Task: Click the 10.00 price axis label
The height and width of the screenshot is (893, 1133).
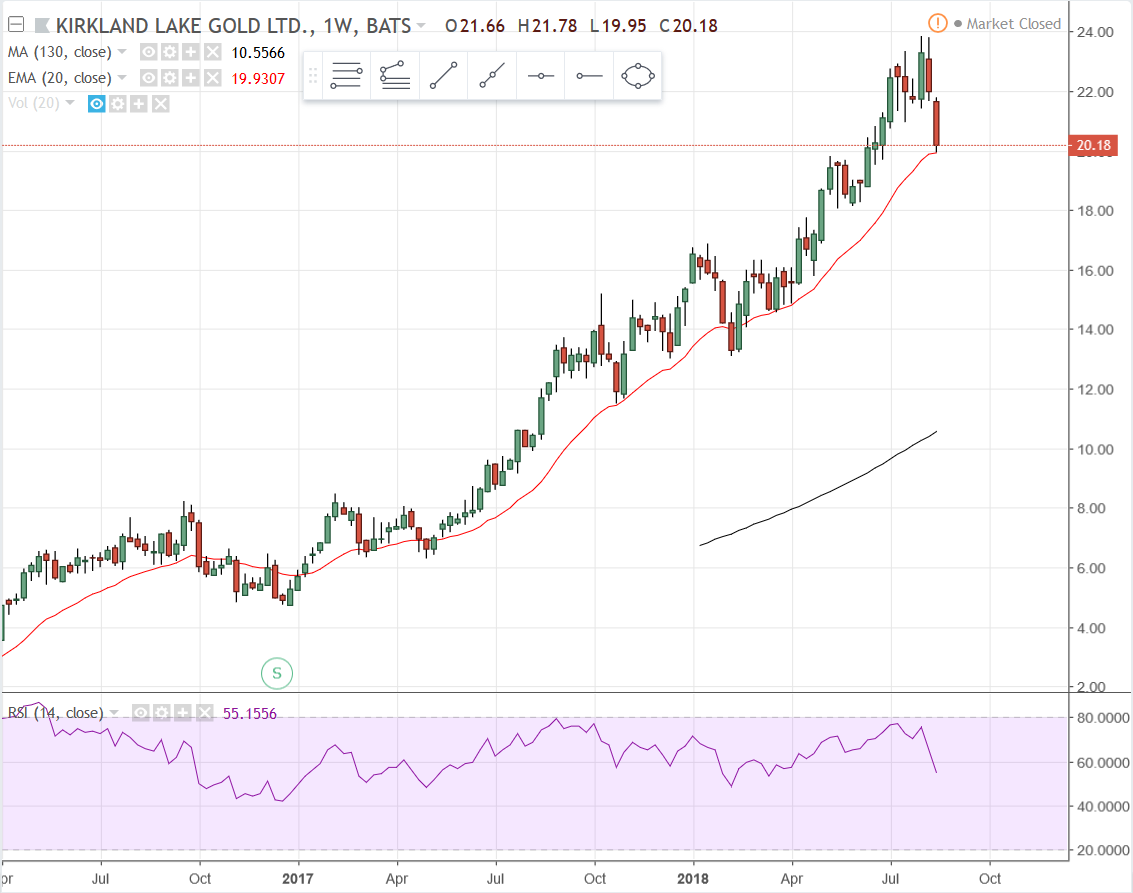Action: (1095, 449)
